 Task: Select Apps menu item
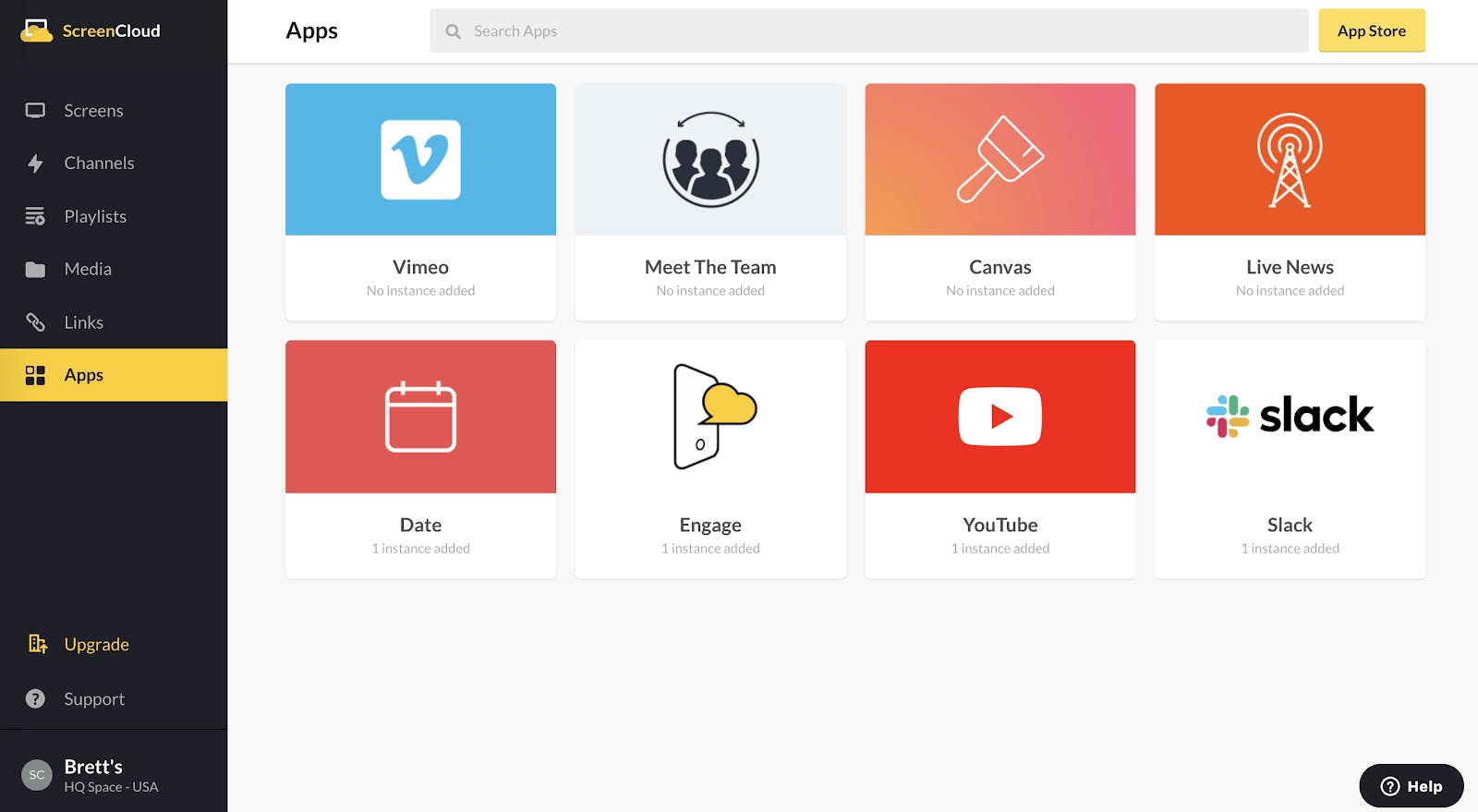click(x=114, y=375)
